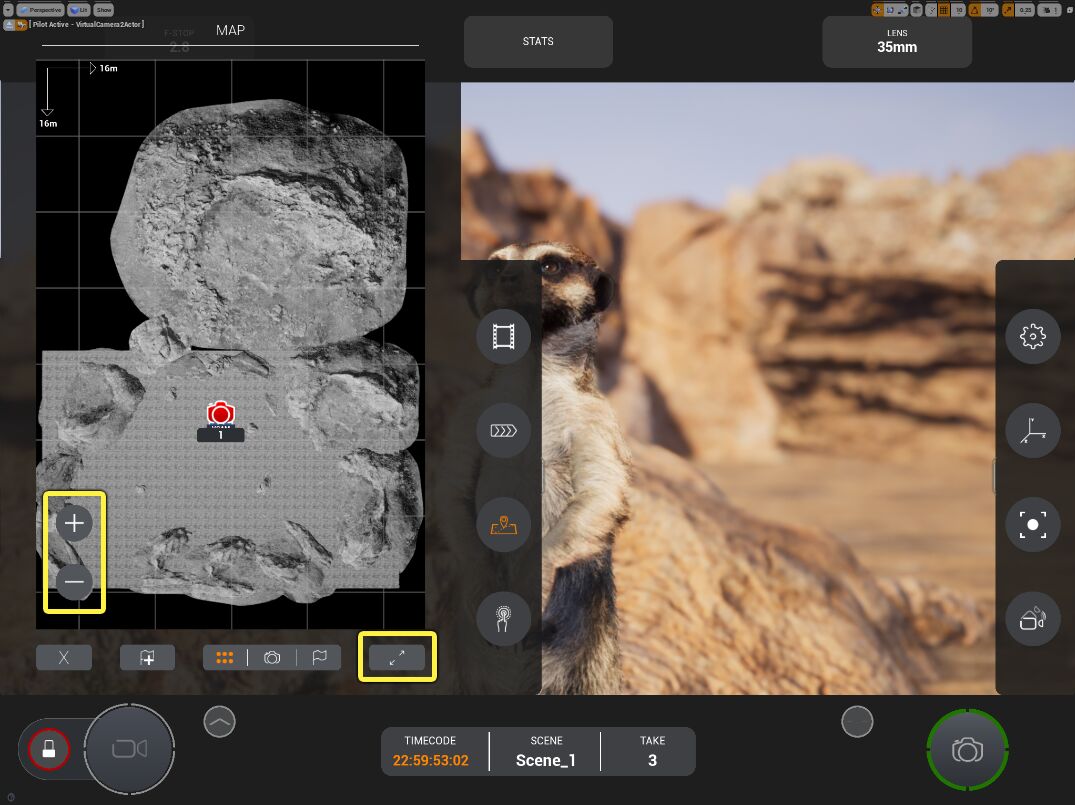Viewport: 1075px width, 805px height.
Task: Open the takes browser film-strip icon
Action: click(x=504, y=337)
